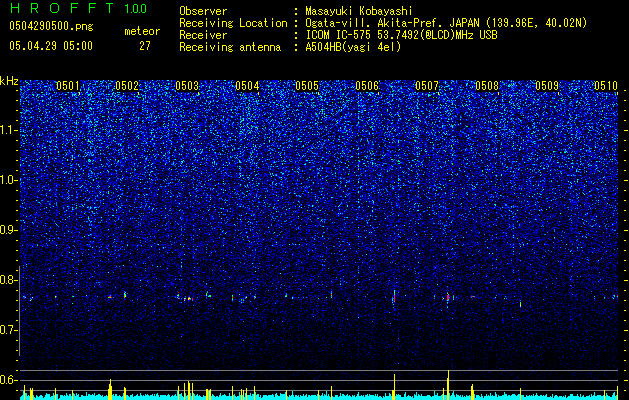Screen dimensions: 629x400
Task: Click the meteor echo streak just after 0506
Action: coord(394,298)
